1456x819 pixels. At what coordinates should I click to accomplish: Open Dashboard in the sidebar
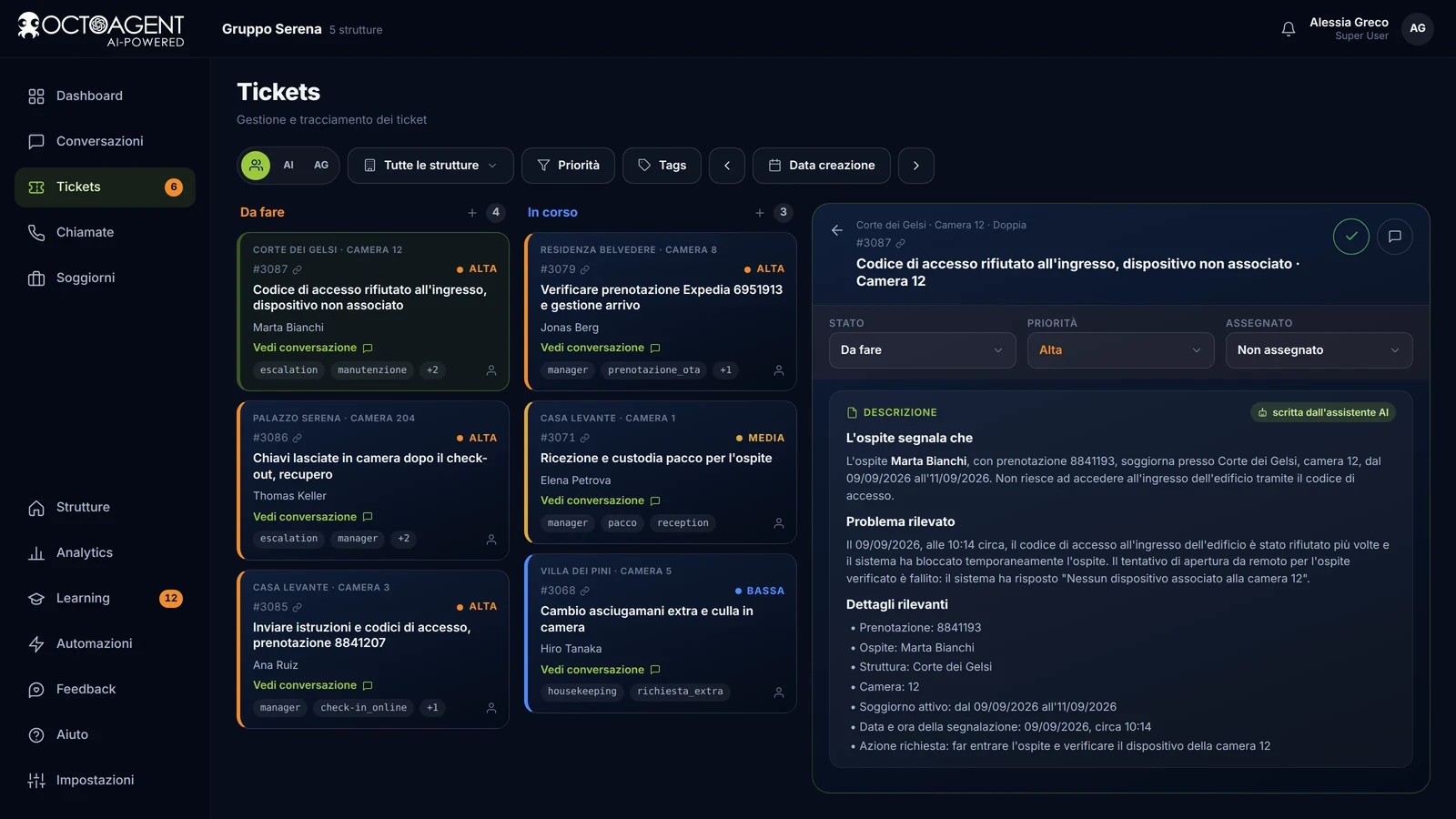click(105, 96)
